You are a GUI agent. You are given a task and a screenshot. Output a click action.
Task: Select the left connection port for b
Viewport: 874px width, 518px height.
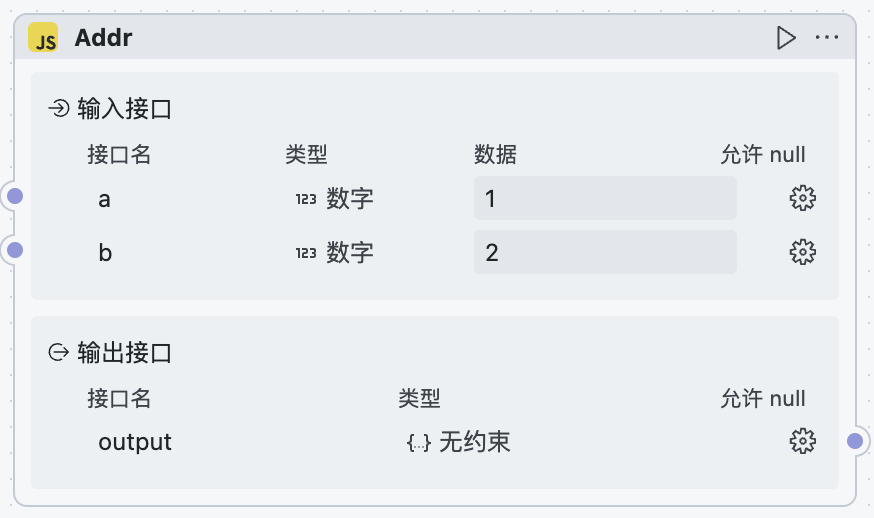point(15,249)
